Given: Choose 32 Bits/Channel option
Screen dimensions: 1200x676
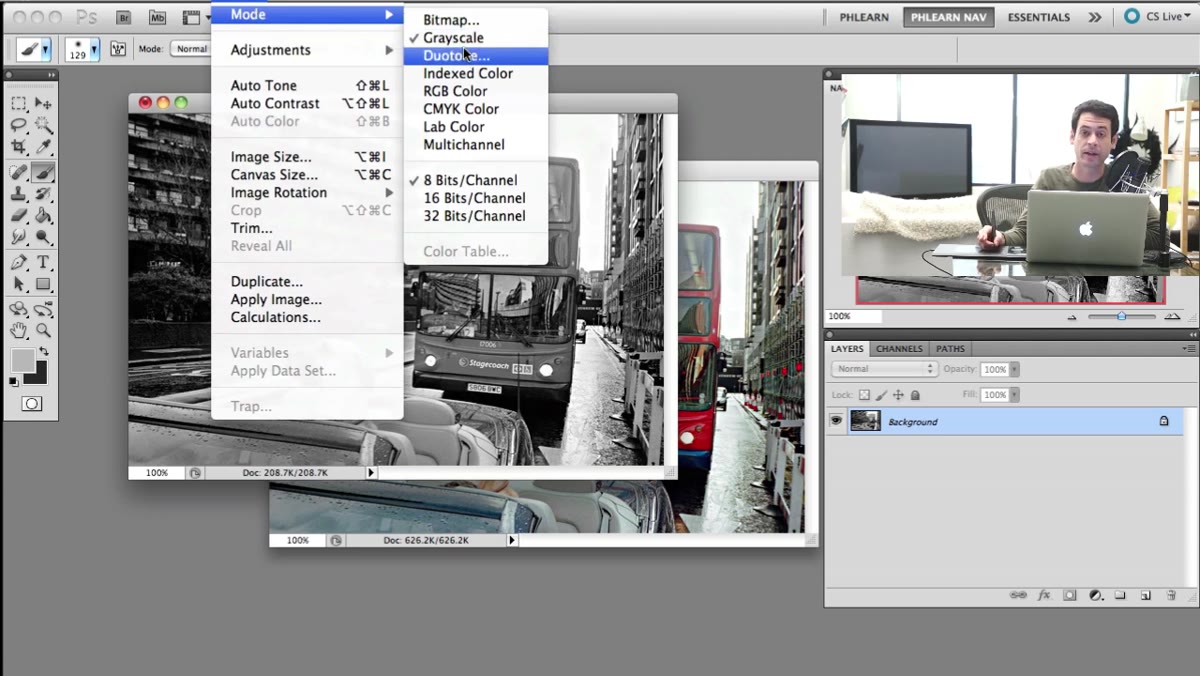Looking at the screenshot, I should click(x=474, y=216).
